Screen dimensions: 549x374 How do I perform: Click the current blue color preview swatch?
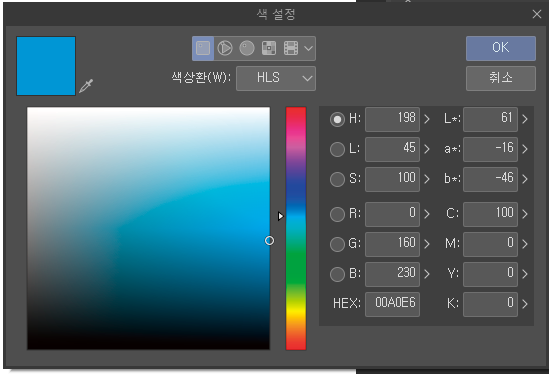(46, 66)
